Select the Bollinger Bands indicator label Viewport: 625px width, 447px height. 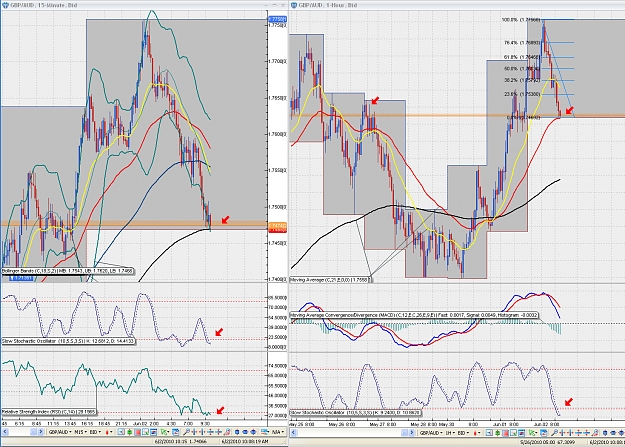pyautogui.click(x=67, y=271)
